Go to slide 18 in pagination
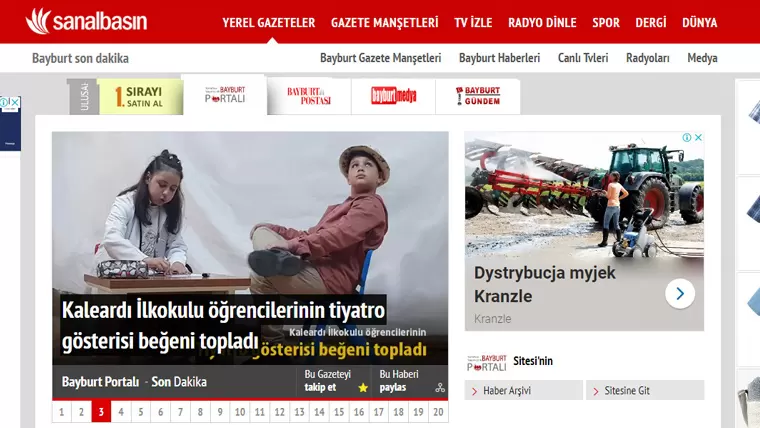 click(x=399, y=412)
